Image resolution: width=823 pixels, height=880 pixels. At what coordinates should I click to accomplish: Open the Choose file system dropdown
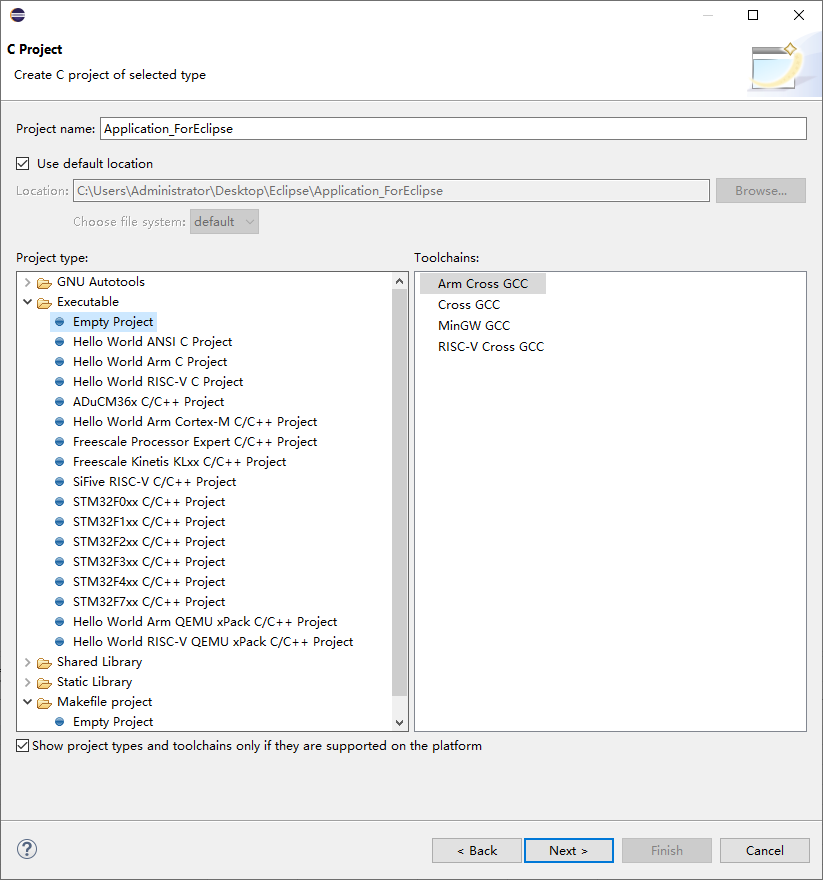(224, 222)
